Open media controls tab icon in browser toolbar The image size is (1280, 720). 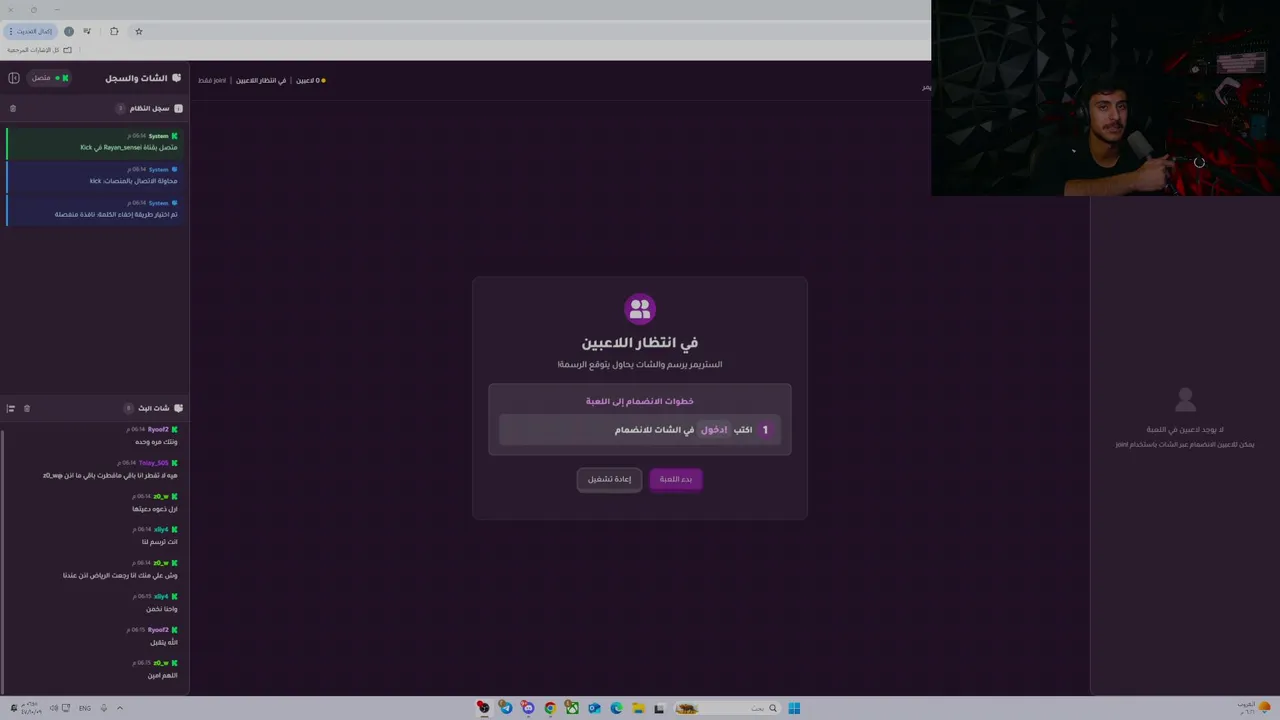(x=87, y=31)
